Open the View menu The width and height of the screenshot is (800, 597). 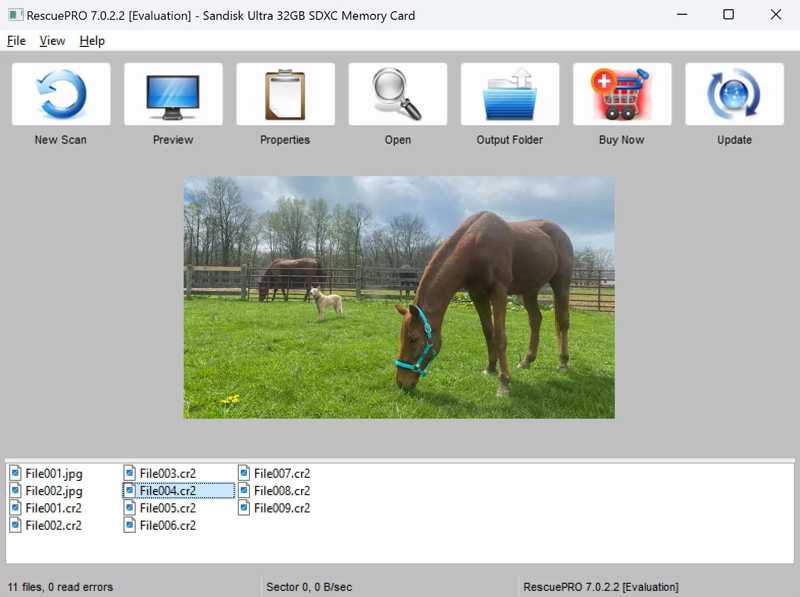click(x=52, y=41)
